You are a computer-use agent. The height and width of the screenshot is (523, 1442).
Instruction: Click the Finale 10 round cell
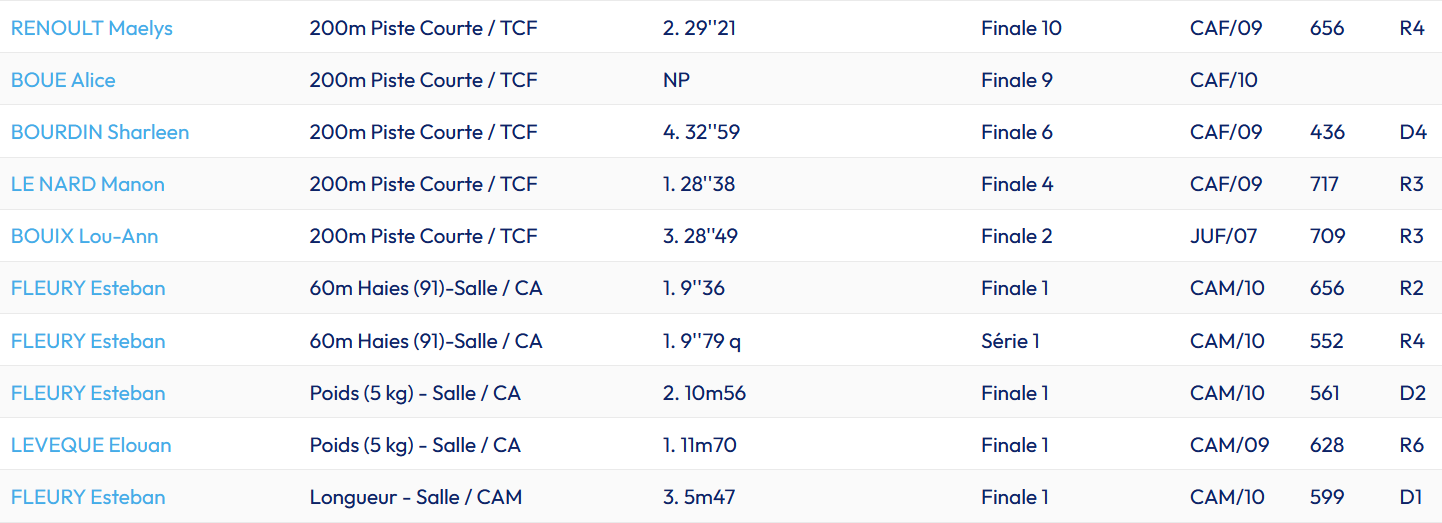1021,28
